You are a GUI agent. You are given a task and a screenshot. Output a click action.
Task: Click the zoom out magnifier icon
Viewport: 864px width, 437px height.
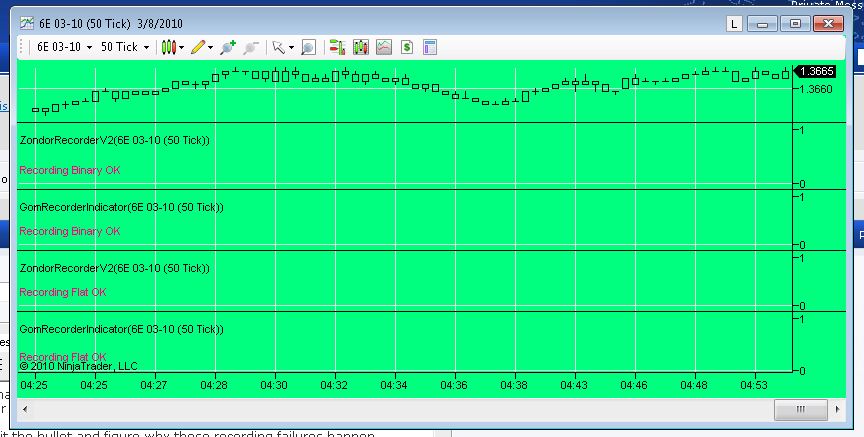[251, 47]
